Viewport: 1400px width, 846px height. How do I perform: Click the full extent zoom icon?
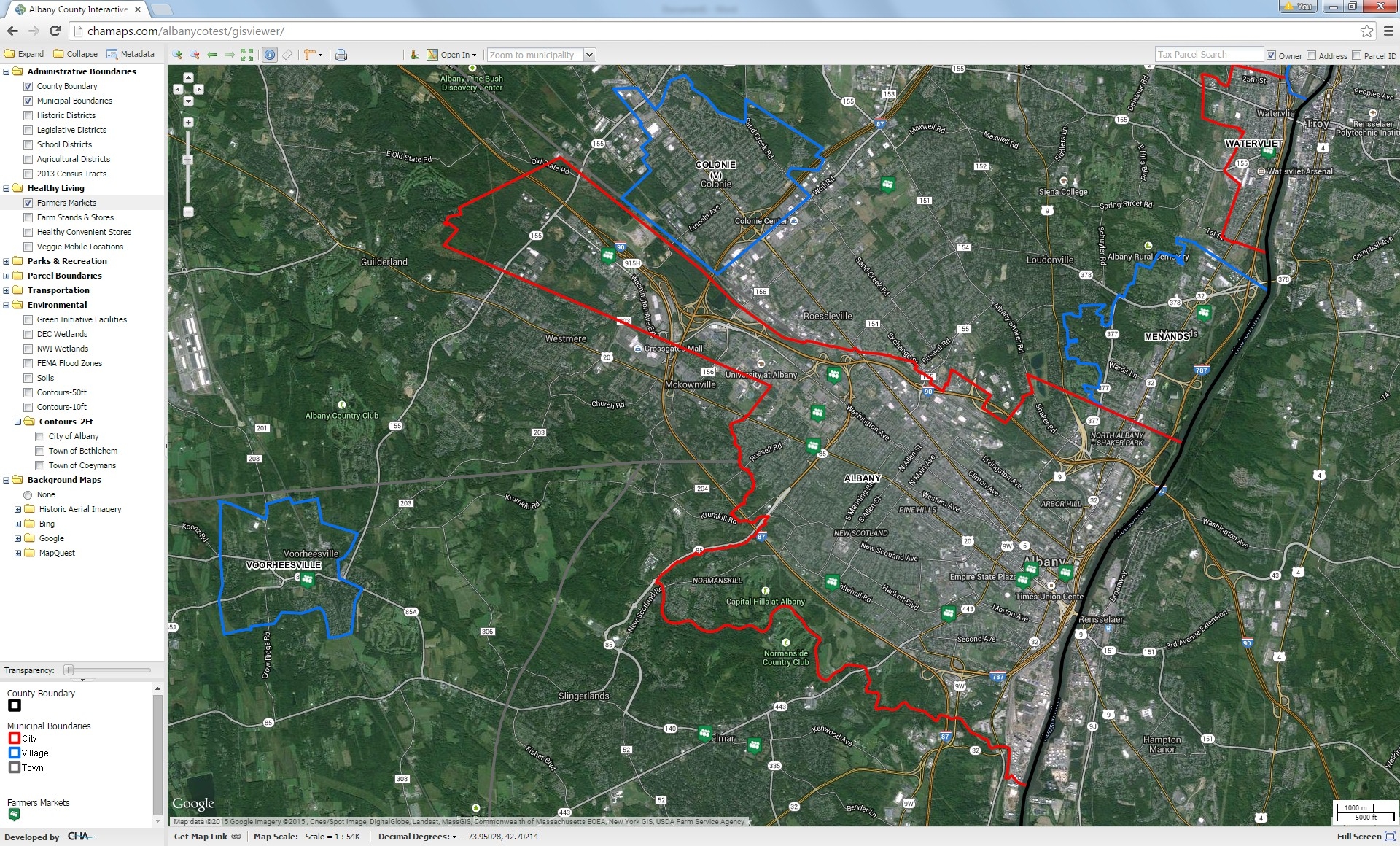[x=247, y=55]
